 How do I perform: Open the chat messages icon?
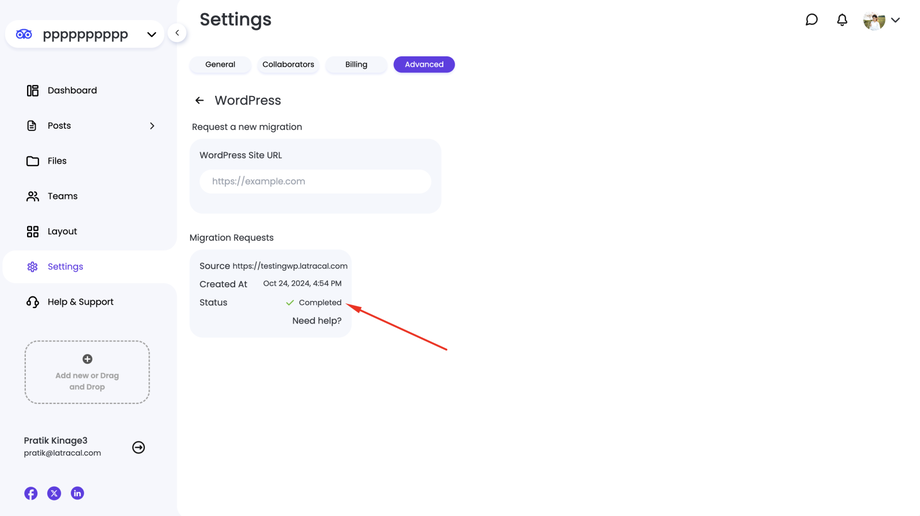(x=811, y=20)
